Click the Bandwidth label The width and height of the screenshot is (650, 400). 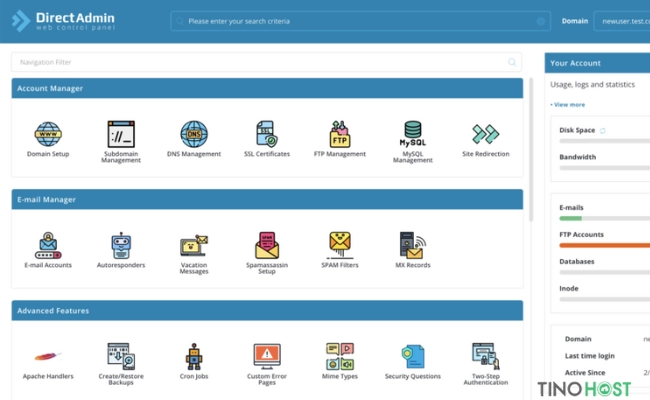577,157
